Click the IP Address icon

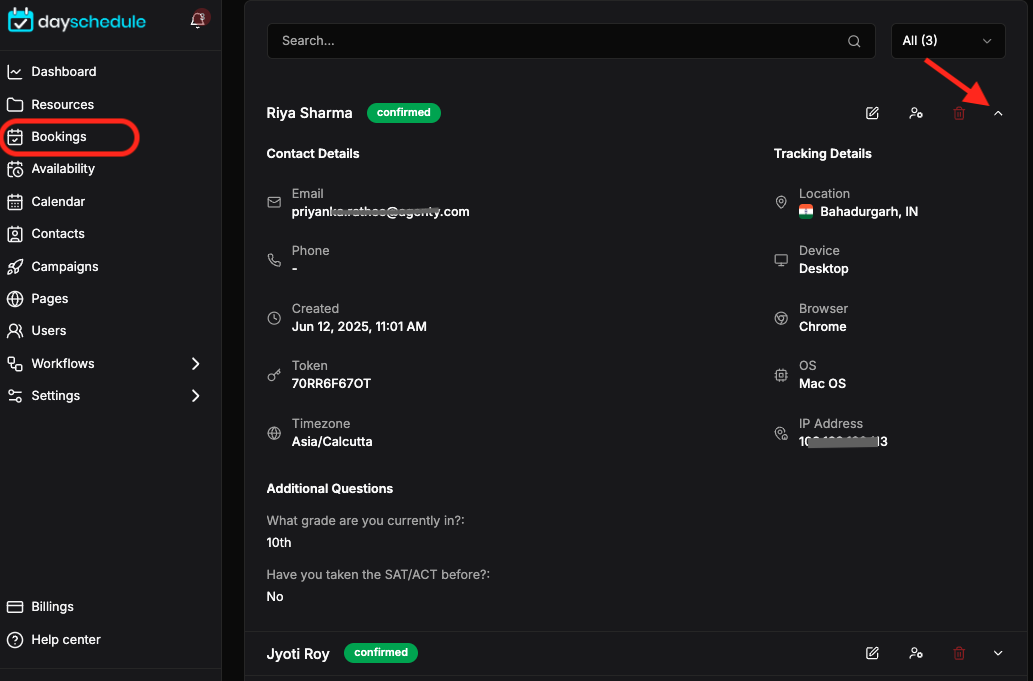pyautogui.click(x=781, y=433)
